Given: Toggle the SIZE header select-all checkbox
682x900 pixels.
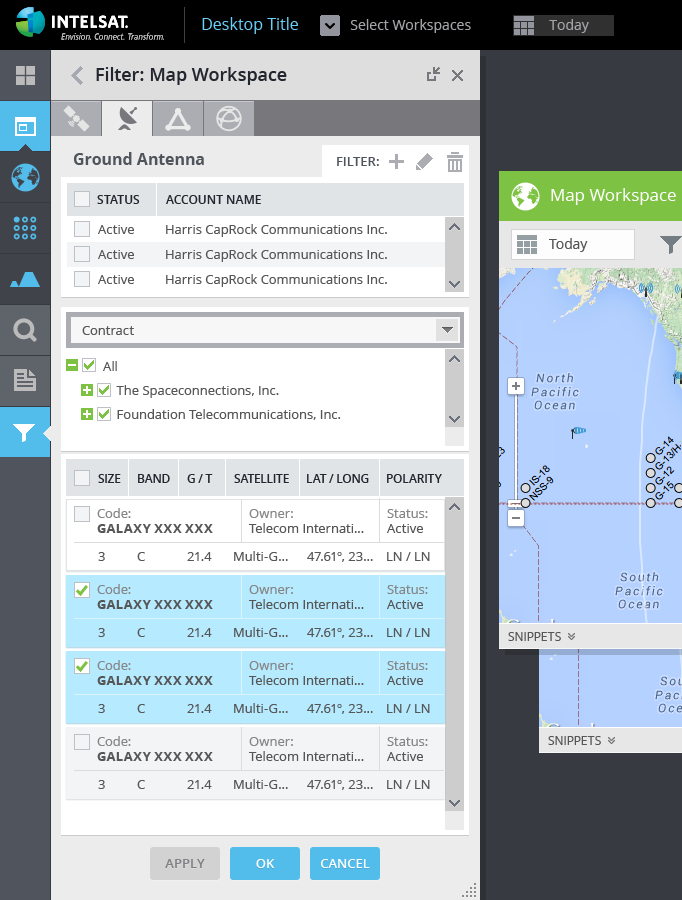Looking at the screenshot, I should click(x=82, y=478).
